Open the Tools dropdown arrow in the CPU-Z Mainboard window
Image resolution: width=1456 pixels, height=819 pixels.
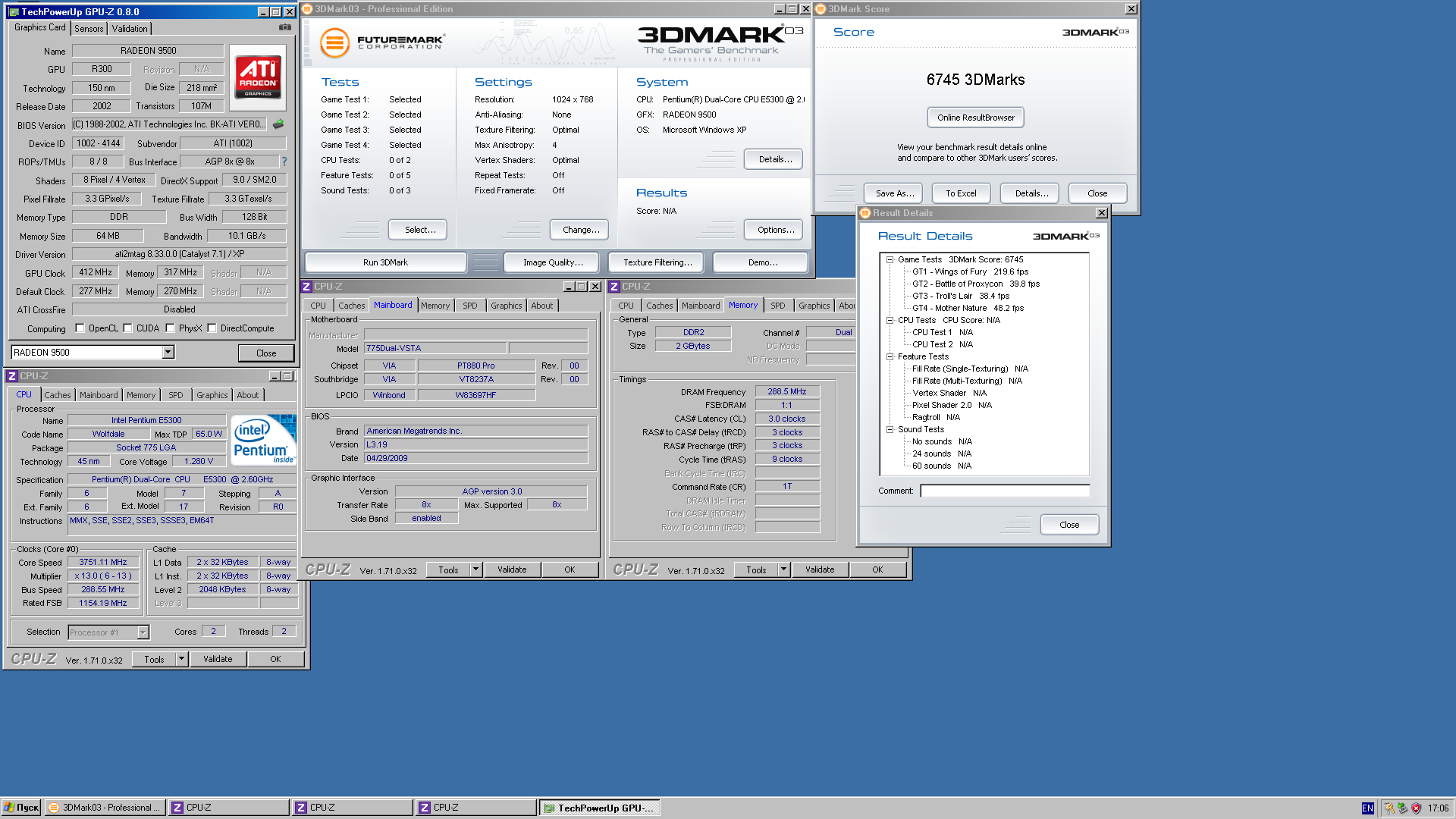(475, 570)
